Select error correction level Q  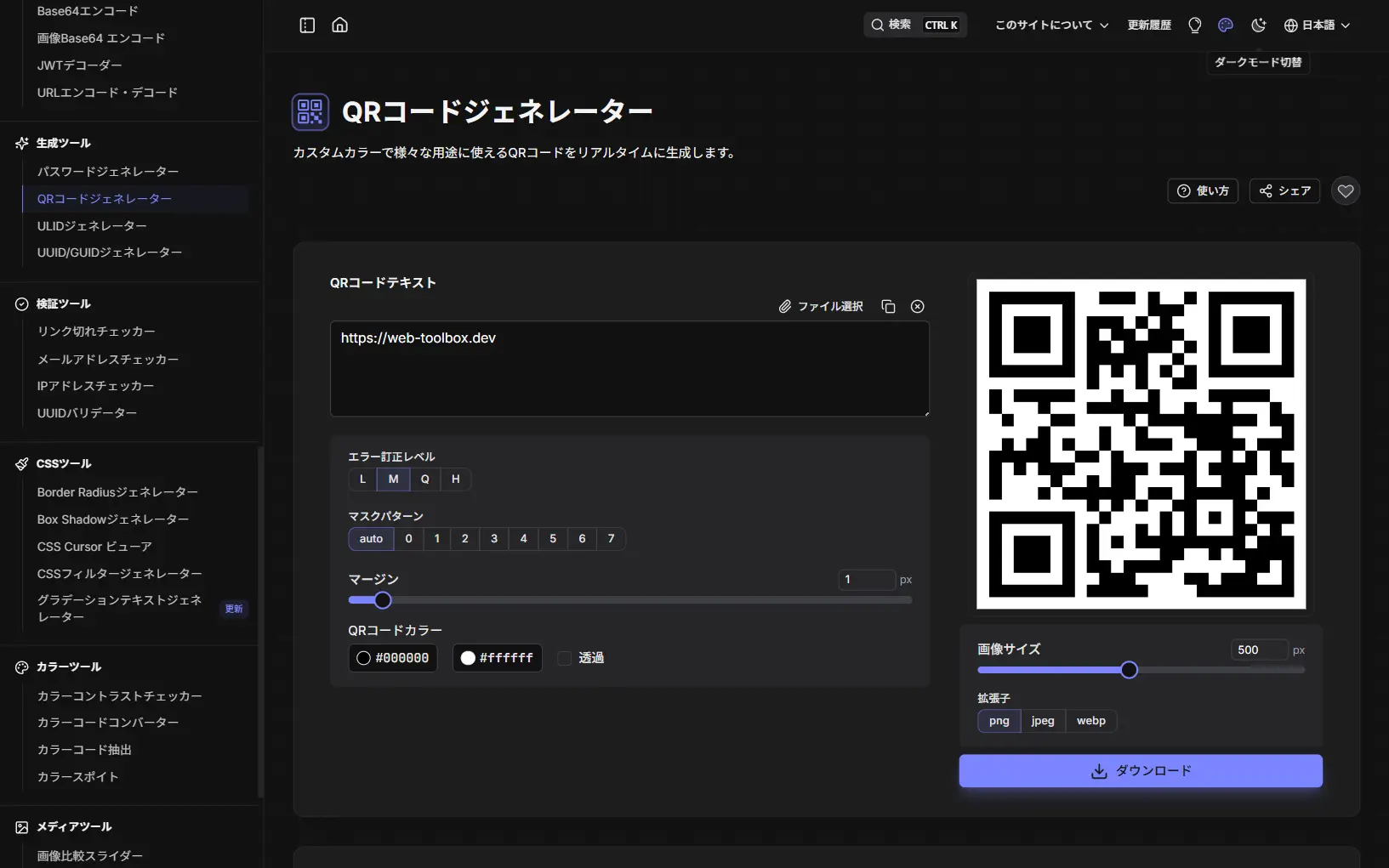coord(424,479)
